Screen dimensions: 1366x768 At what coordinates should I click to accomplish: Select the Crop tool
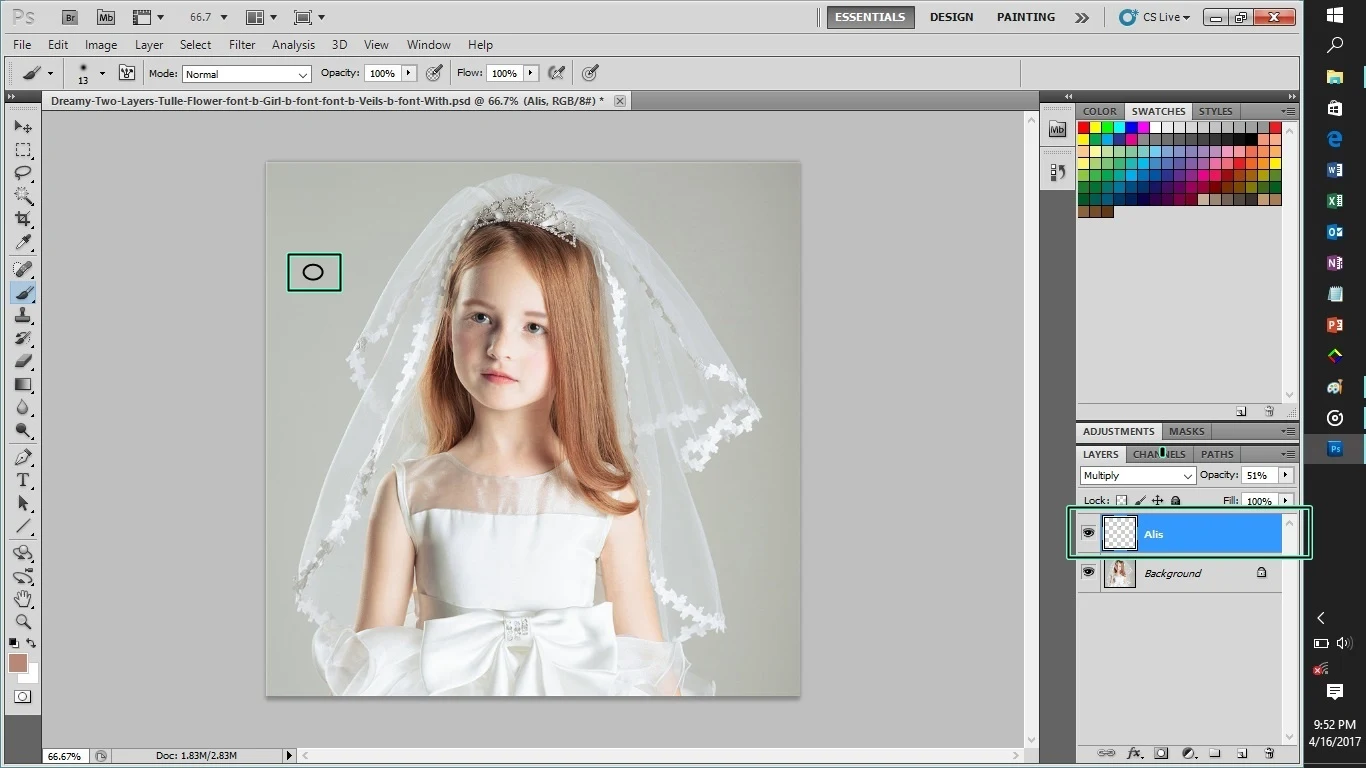pos(23,219)
